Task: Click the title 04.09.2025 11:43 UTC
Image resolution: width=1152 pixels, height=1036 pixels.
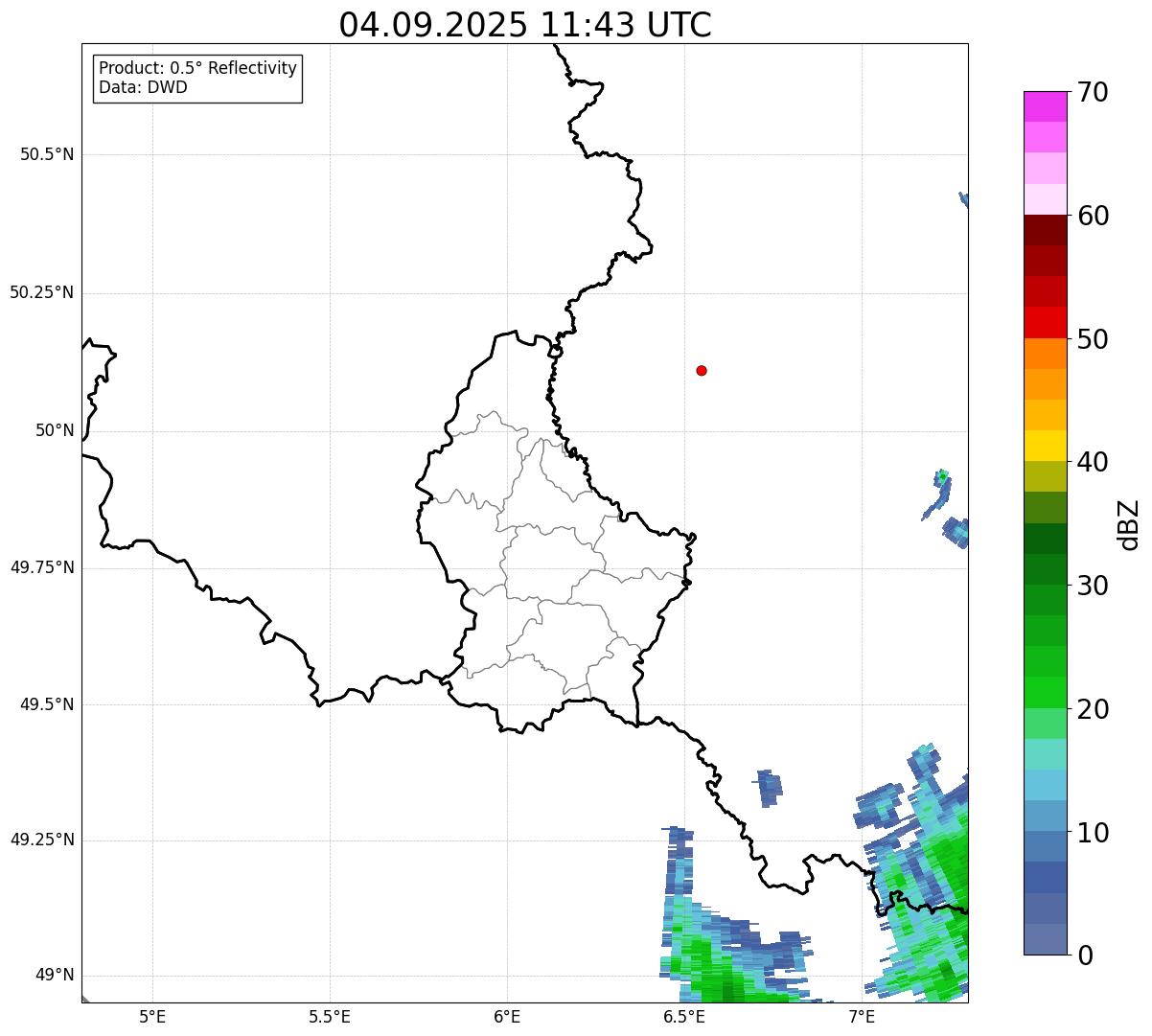Action: (x=525, y=25)
